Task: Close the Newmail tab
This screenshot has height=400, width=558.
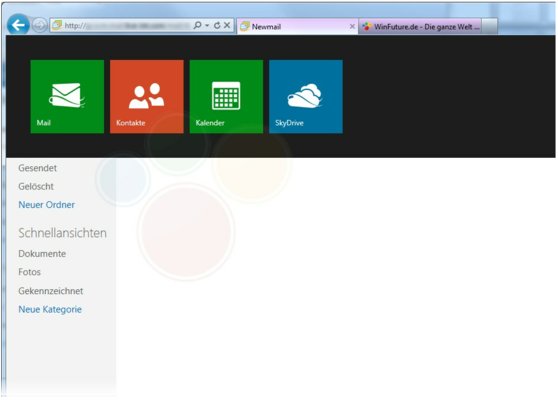Action: [x=352, y=26]
